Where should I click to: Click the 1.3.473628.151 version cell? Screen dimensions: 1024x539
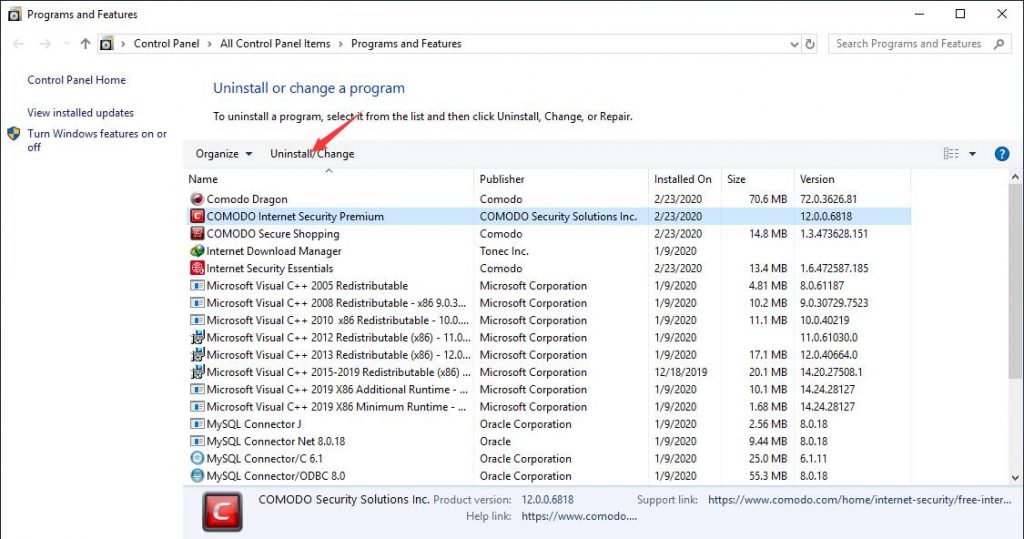(834, 234)
